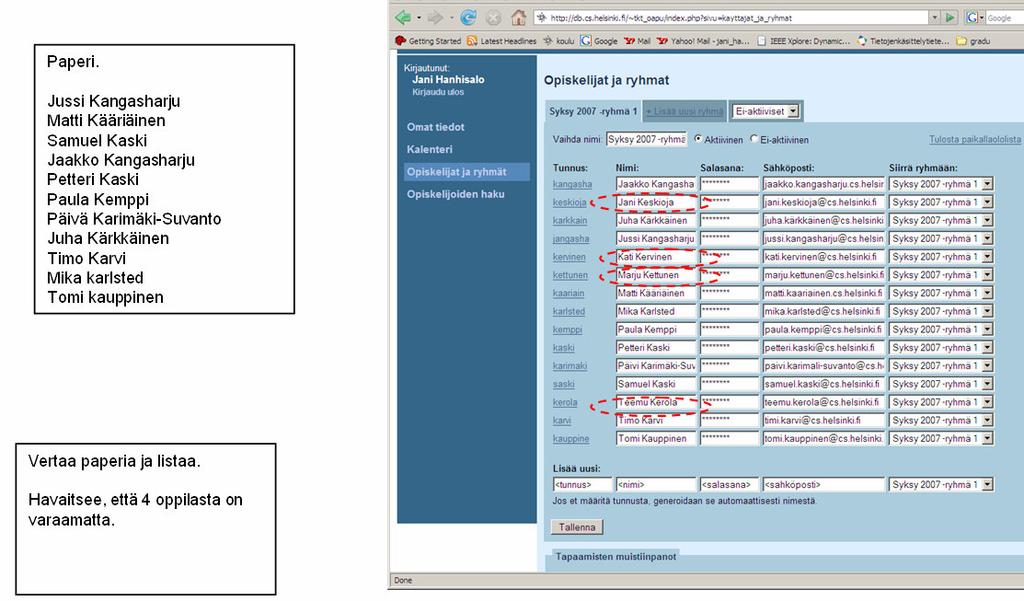Click the Kirjaudu ulos link
This screenshot has height=601, width=1024.
pyautogui.click(x=438, y=92)
